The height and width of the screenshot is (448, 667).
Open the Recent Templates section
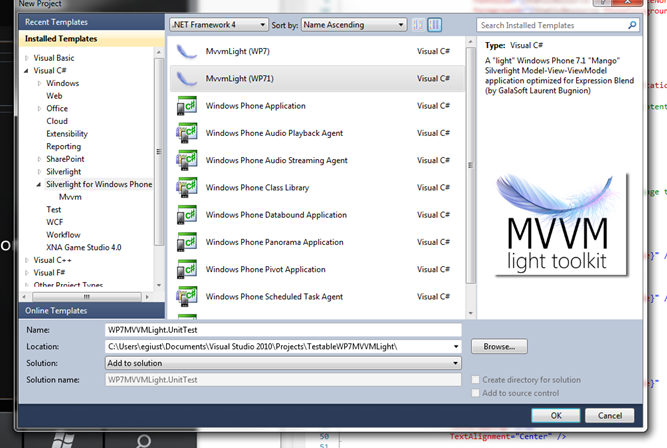point(91,22)
